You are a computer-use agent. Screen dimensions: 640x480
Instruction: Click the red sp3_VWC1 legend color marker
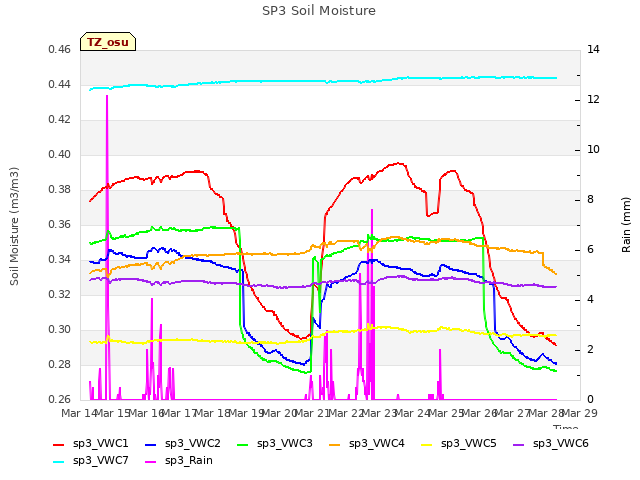(x=59, y=445)
